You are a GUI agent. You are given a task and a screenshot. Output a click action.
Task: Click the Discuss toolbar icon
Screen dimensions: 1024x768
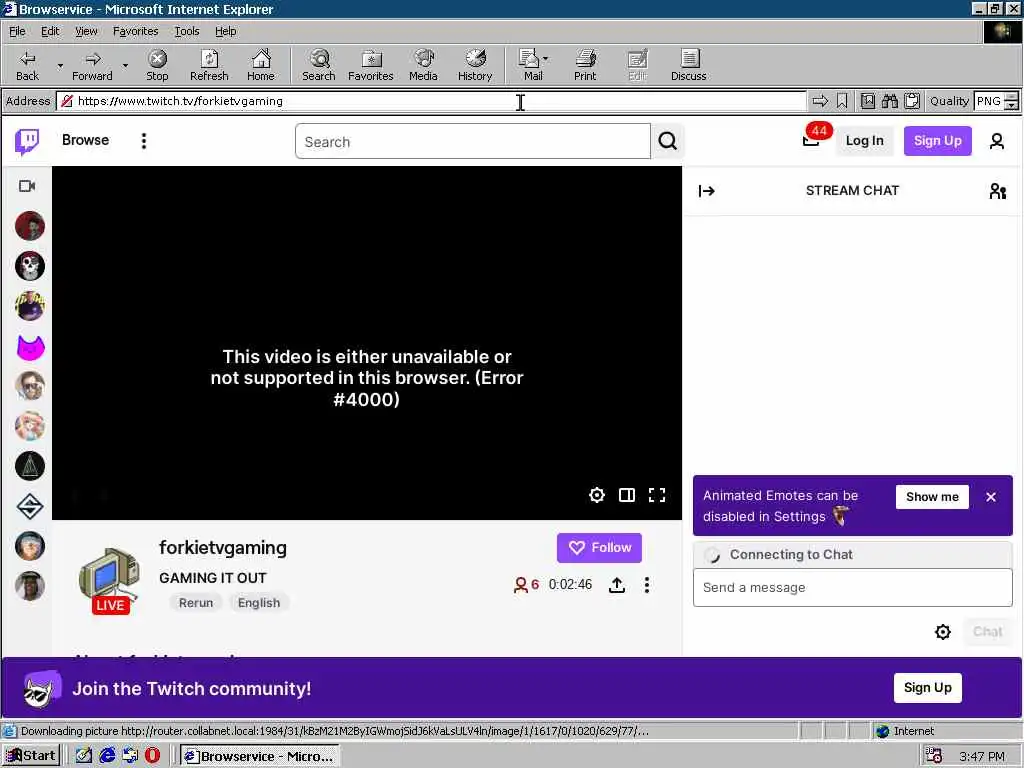[x=688, y=65]
